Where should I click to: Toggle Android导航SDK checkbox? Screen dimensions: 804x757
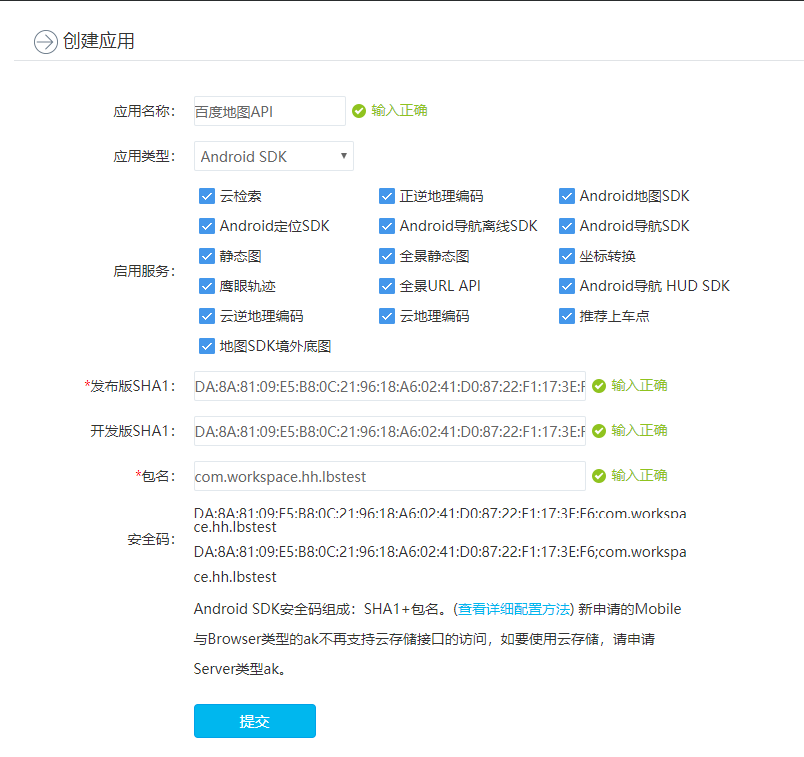click(567, 226)
